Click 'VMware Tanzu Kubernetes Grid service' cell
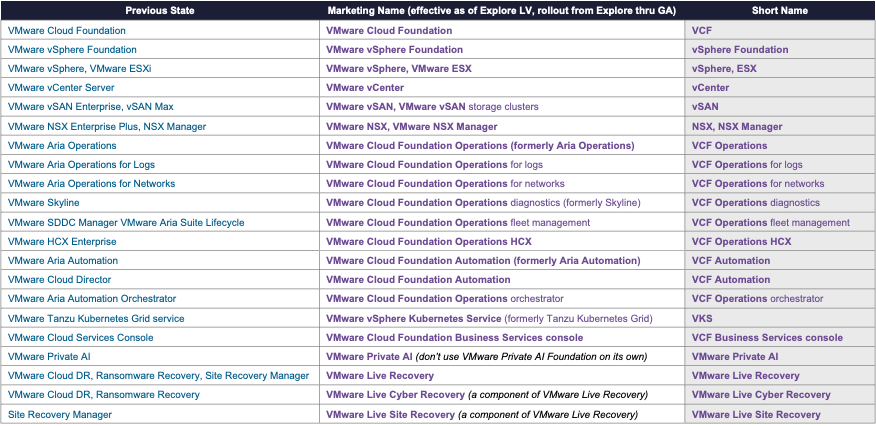The height and width of the screenshot is (426, 876). coord(160,319)
